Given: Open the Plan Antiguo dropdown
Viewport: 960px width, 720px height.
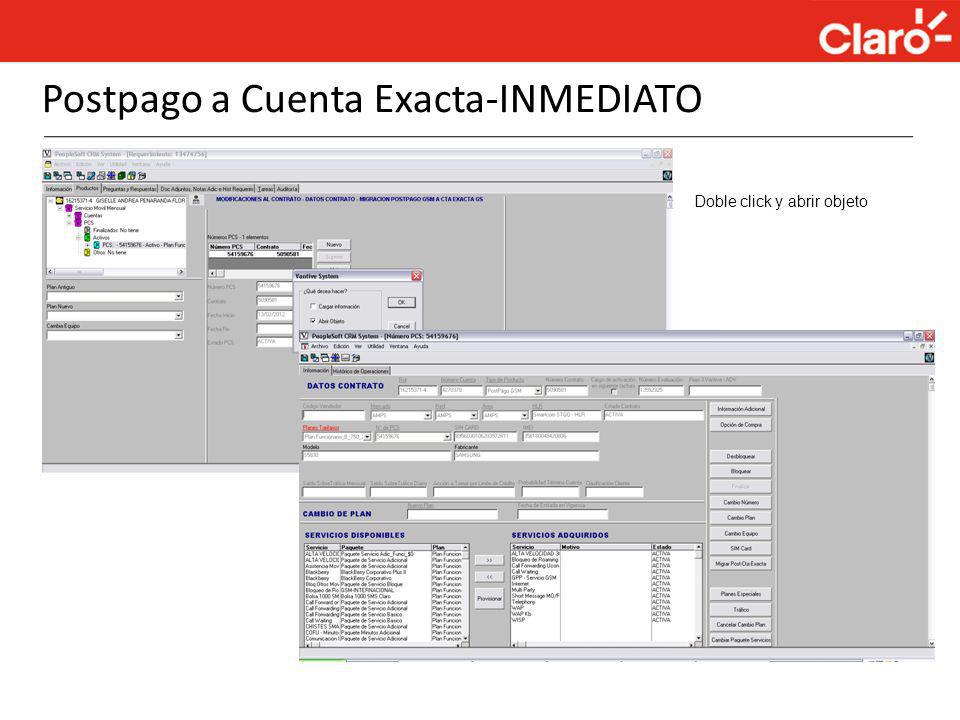Looking at the screenshot, I should 178,296.
